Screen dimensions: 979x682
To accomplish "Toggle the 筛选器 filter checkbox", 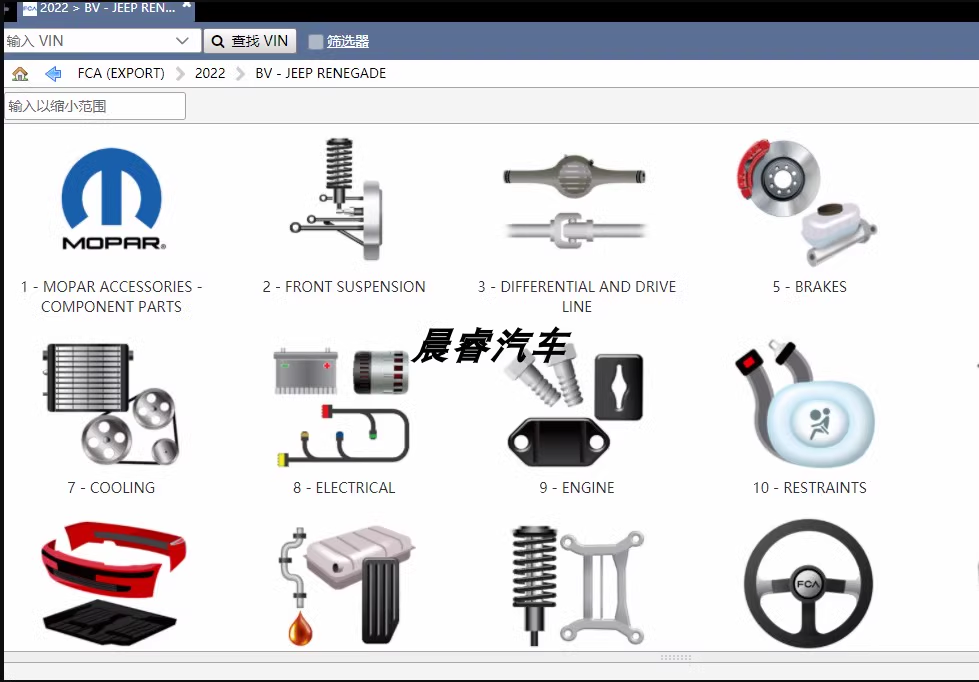I will click(316, 41).
